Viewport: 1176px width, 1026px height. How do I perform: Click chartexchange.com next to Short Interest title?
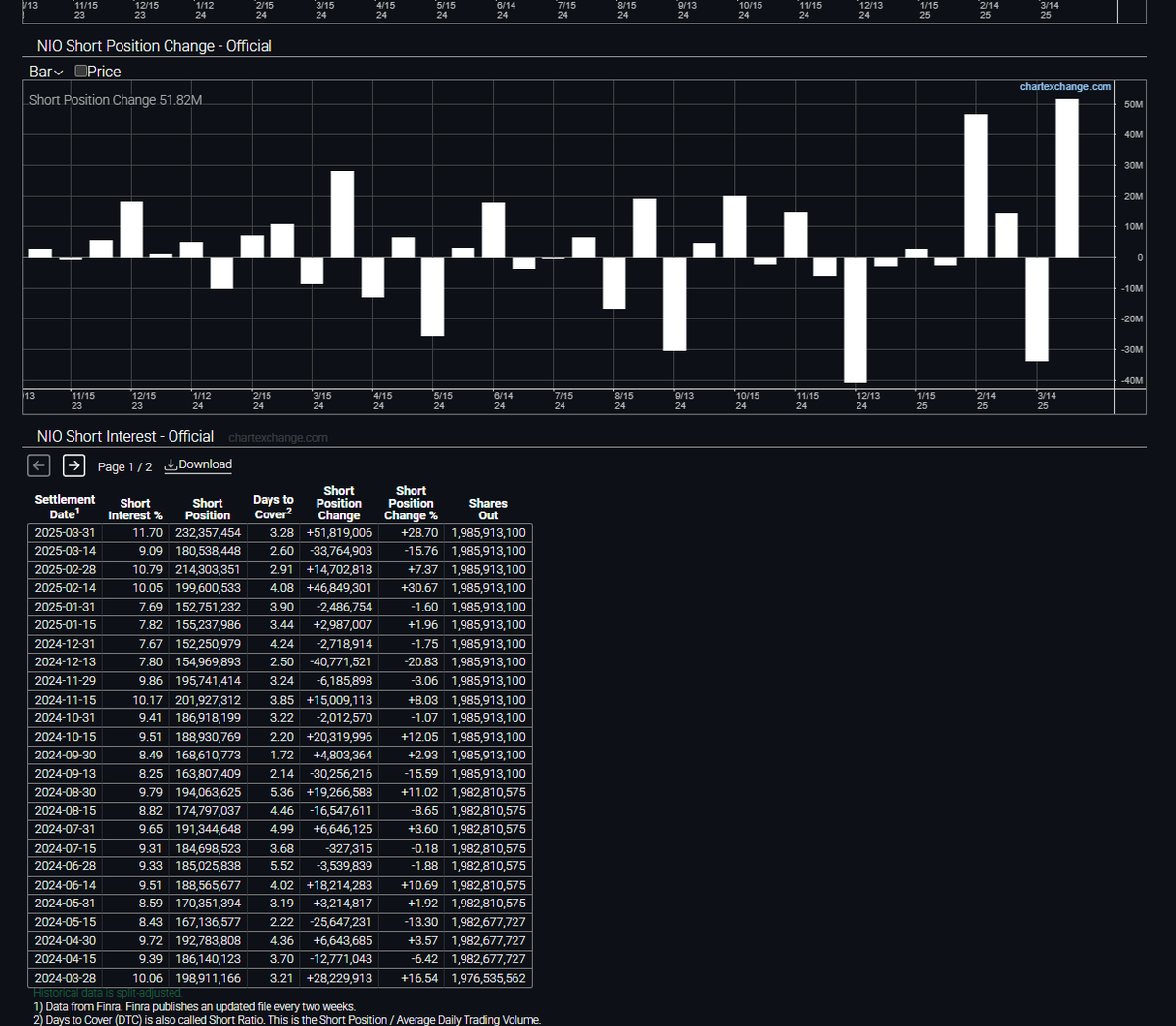click(x=278, y=438)
